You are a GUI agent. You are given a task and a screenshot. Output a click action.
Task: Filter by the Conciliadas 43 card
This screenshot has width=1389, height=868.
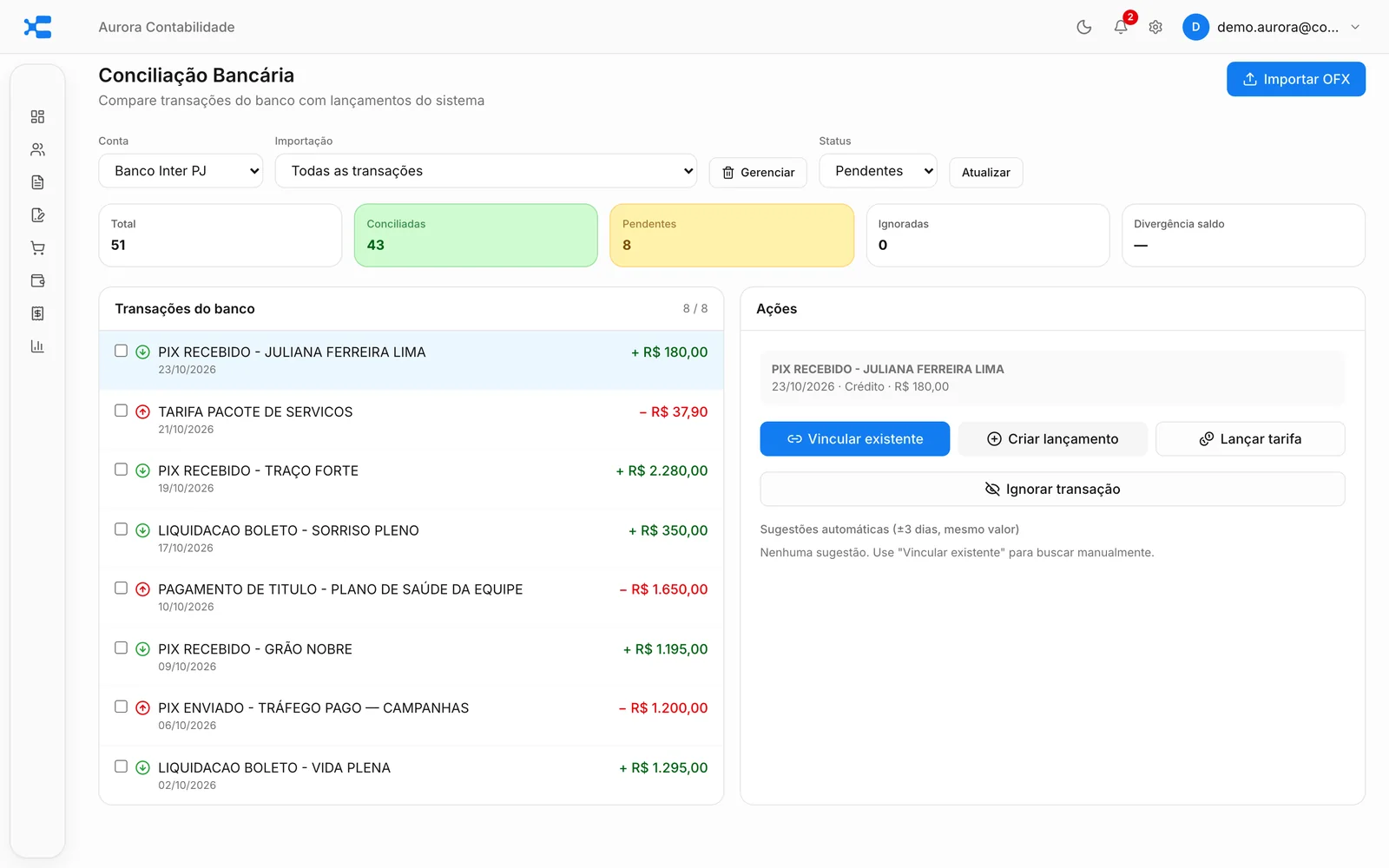(476, 235)
